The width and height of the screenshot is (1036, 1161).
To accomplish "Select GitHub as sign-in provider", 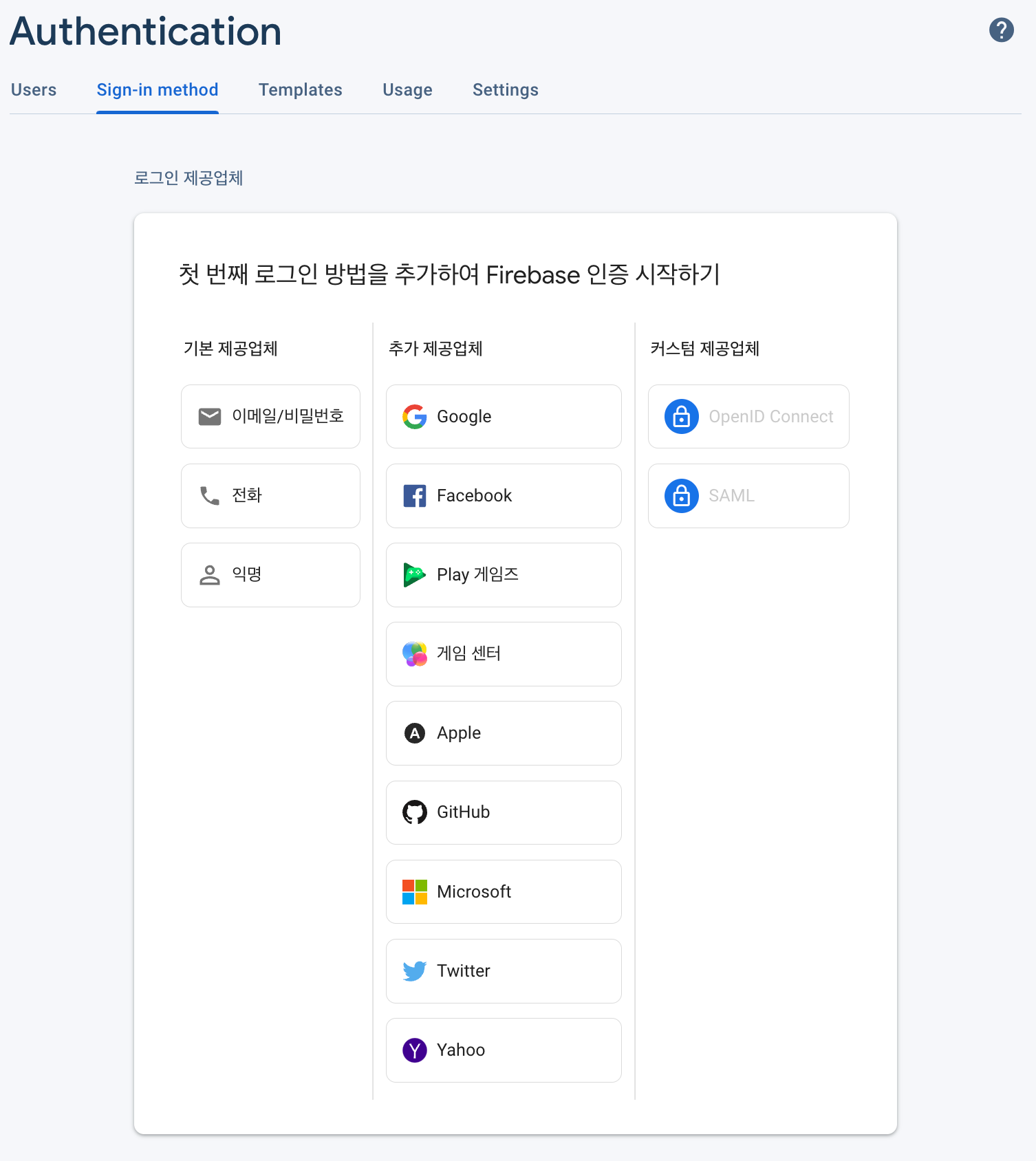I will click(504, 812).
